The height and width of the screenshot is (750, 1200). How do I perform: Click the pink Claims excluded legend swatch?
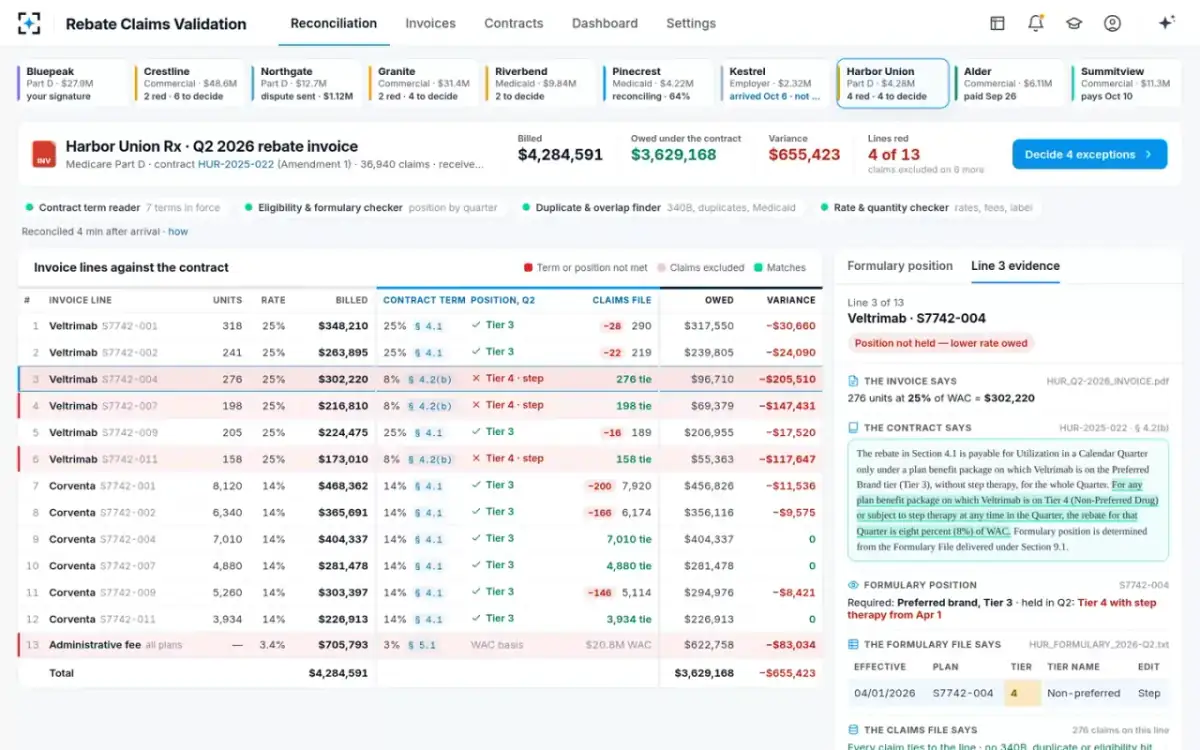point(661,268)
